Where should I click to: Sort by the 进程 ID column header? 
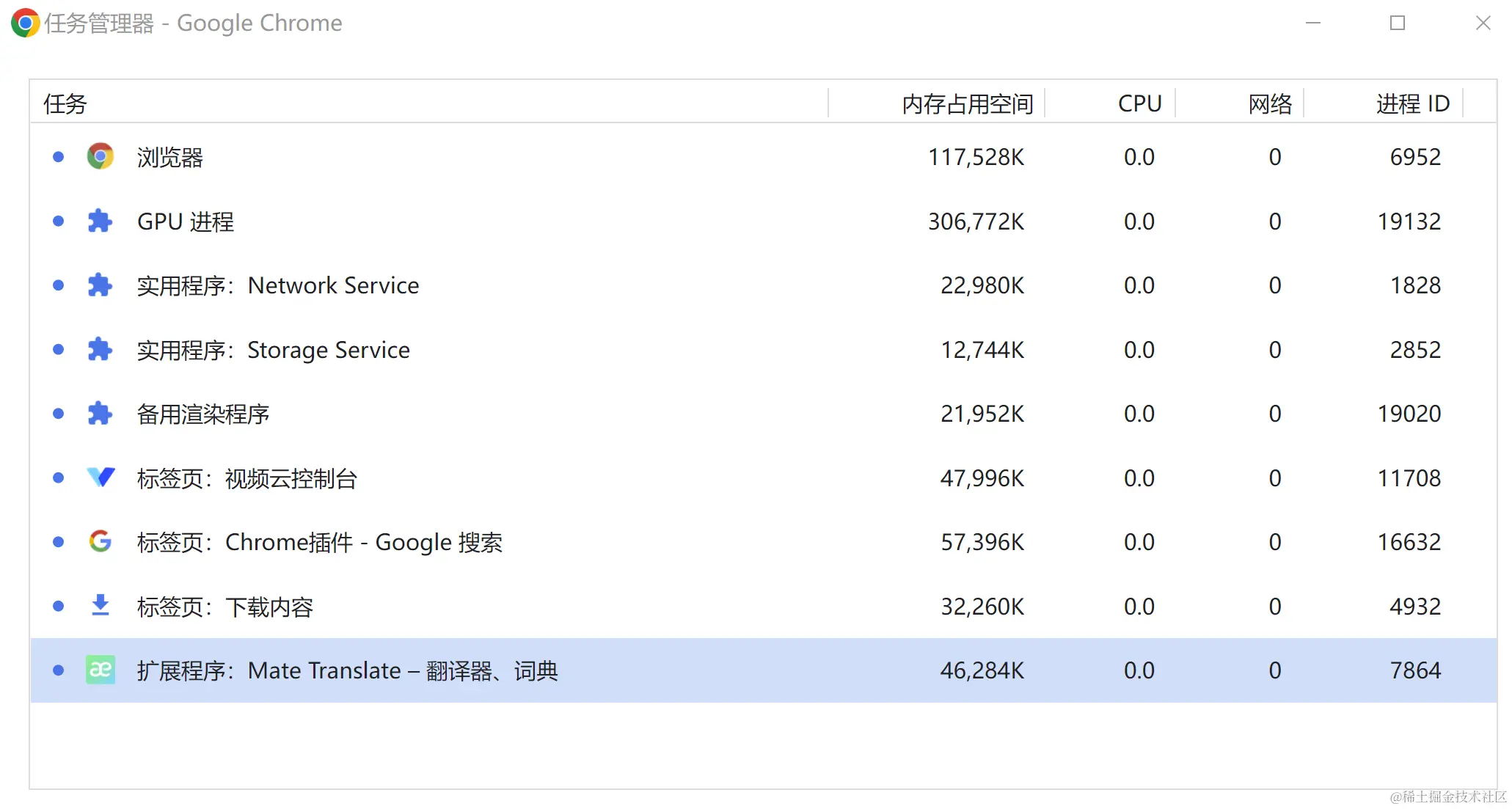(x=1411, y=103)
